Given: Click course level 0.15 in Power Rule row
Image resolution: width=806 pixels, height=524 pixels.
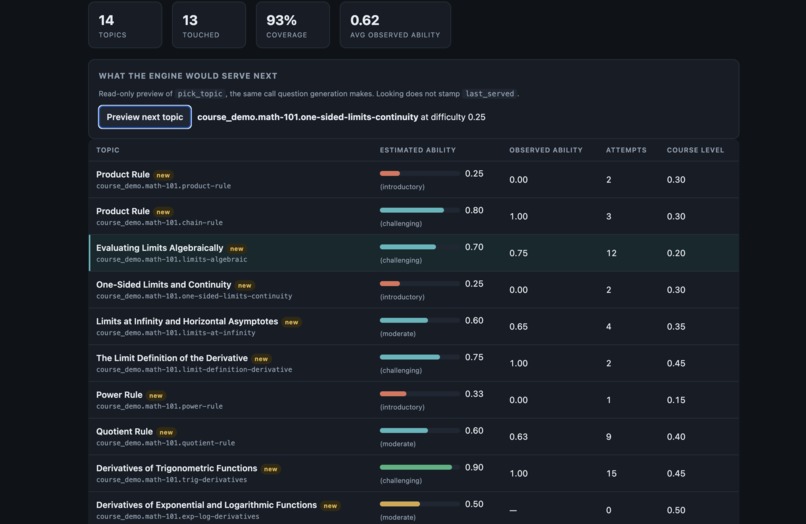Looking at the screenshot, I should click(x=676, y=400).
